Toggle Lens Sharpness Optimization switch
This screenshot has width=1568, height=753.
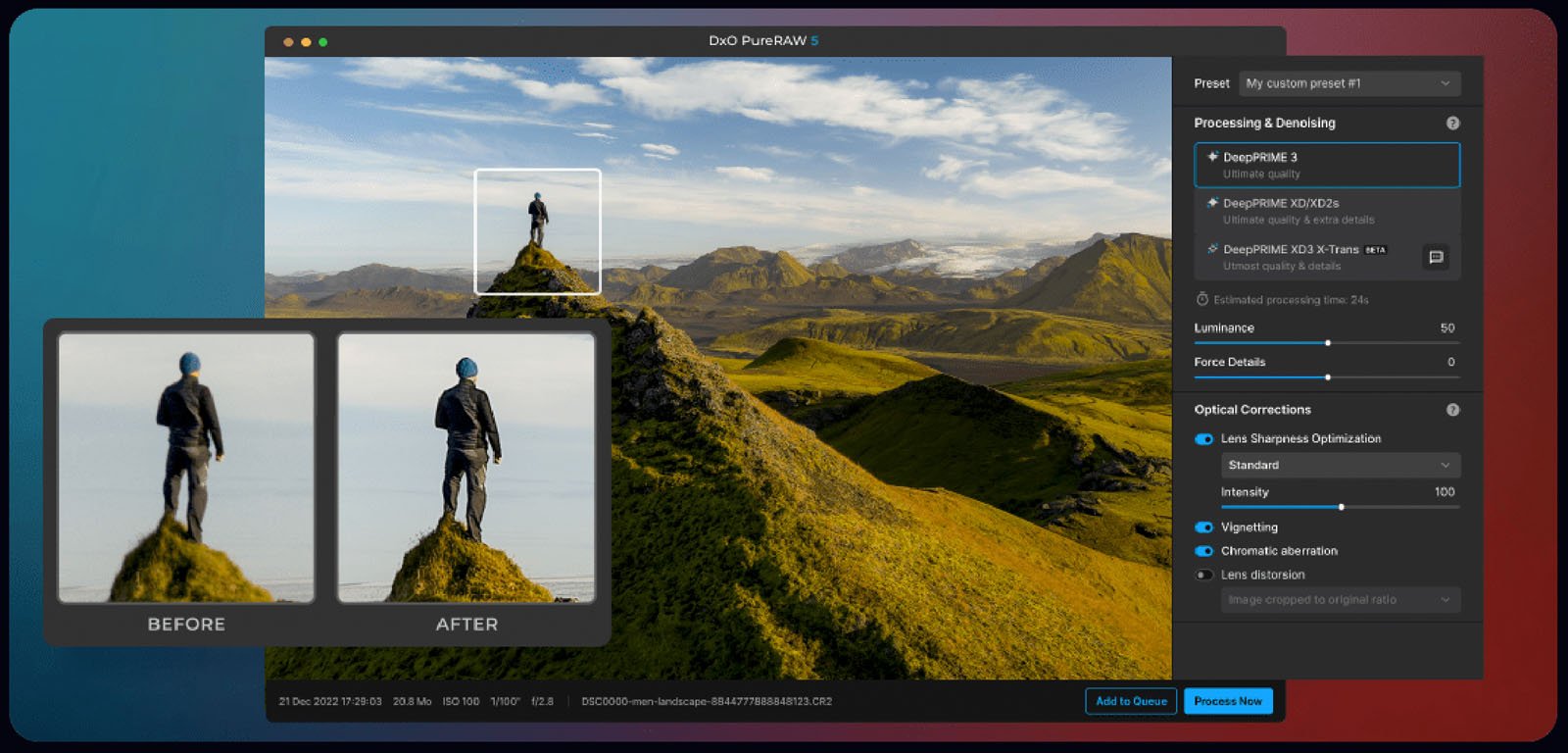pos(1203,439)
